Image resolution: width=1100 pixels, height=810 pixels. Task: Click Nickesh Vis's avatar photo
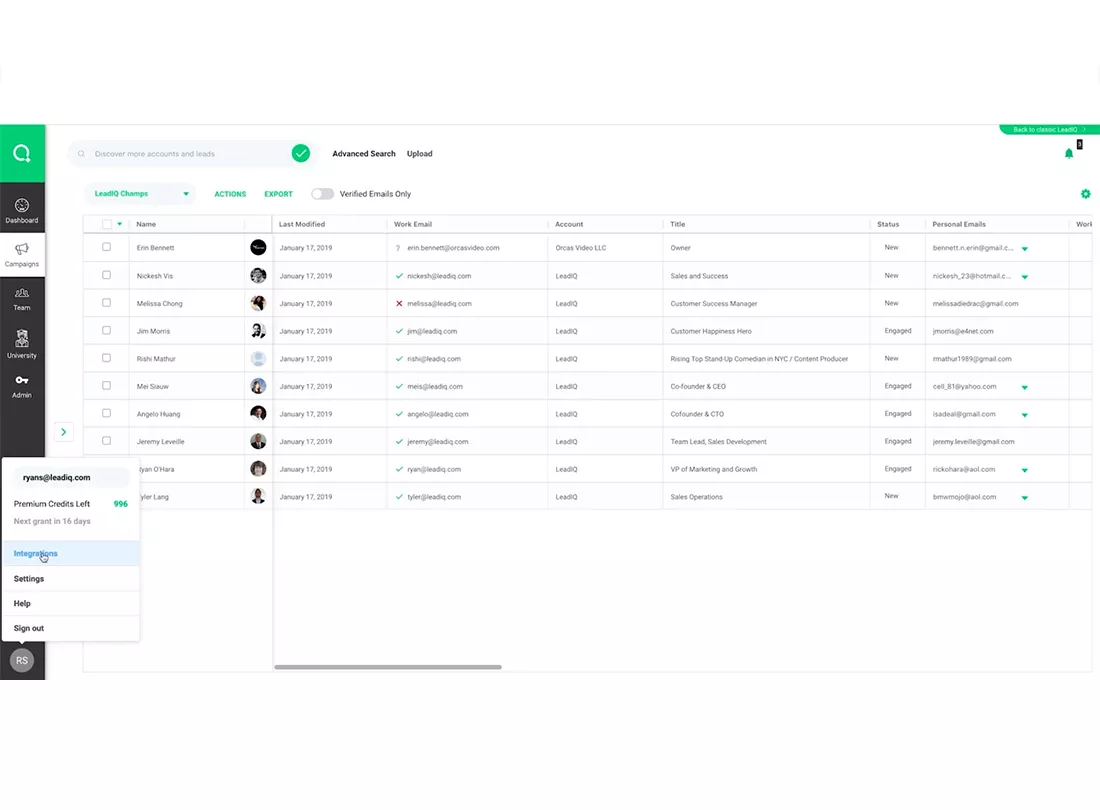tap(258, 275)
